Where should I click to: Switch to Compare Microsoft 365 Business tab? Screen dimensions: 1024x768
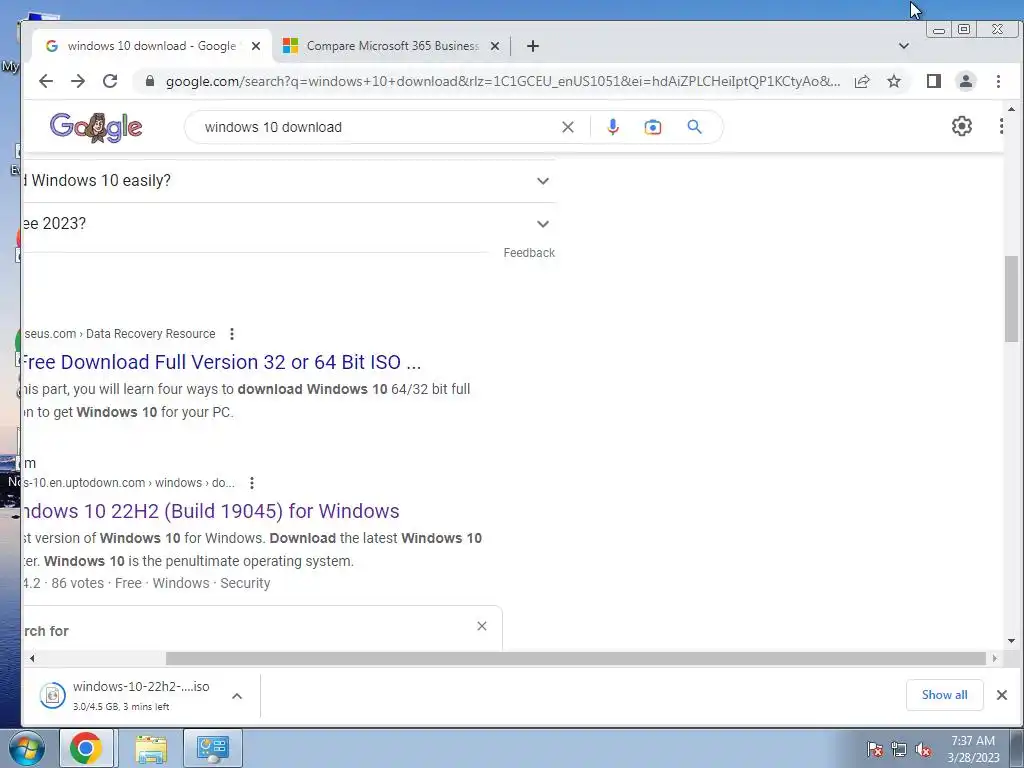tap(392, 46)
